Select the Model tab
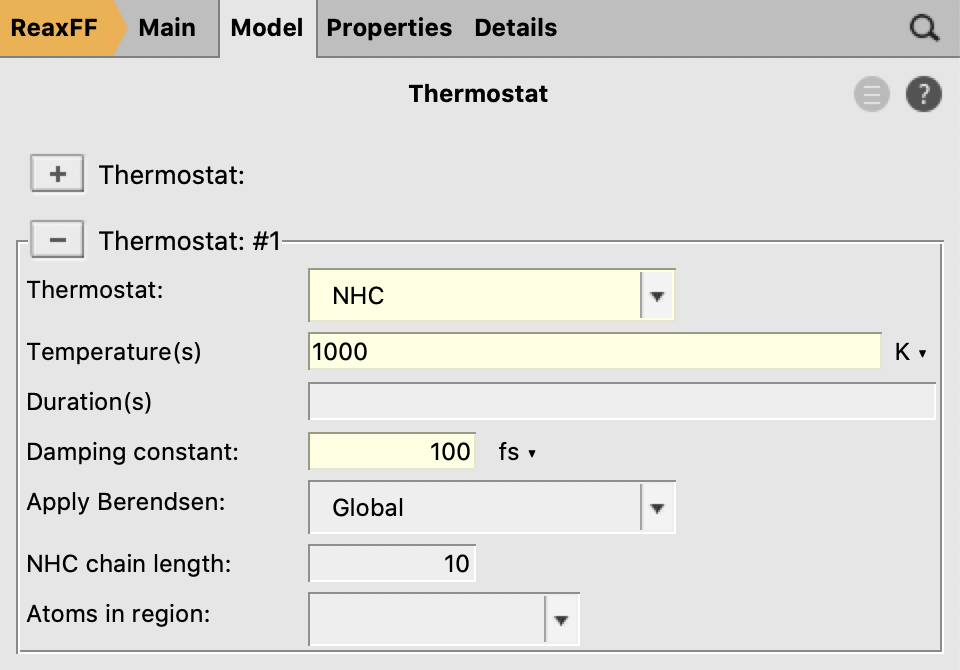The height and width of the screenshot is (670, 960). click(x=266, y=28)
